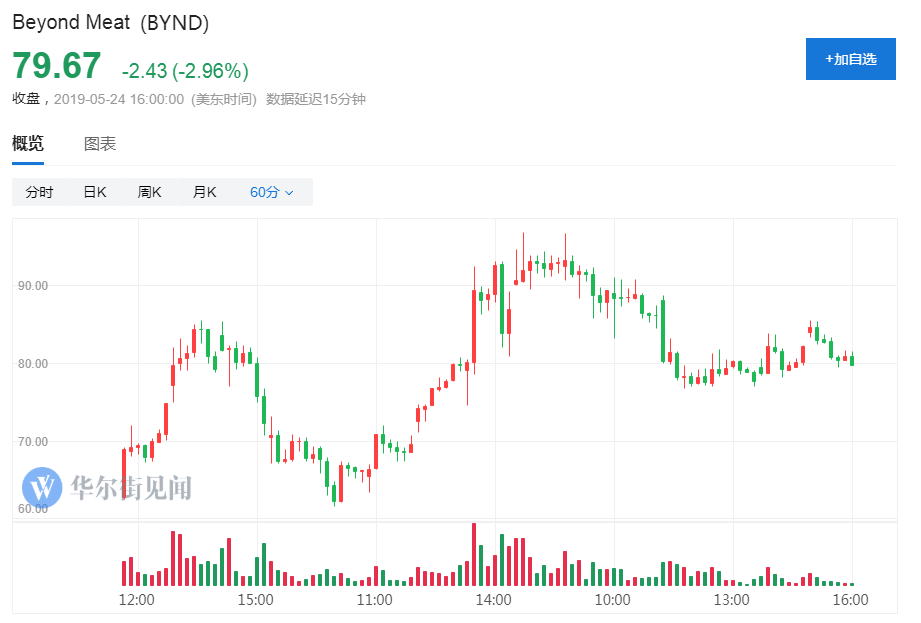
Task: Click the 16:00 time axis label
Action: click(850, 600)
